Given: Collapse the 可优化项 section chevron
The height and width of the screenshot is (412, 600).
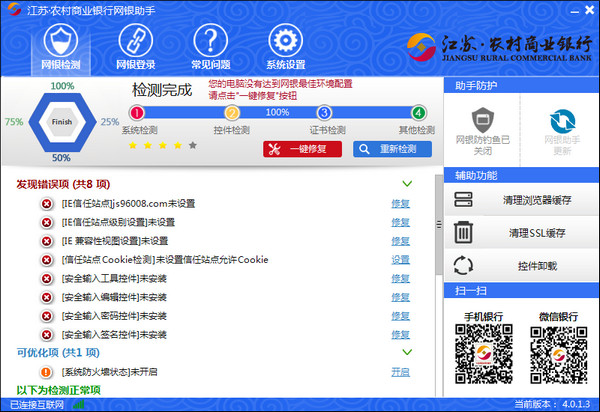Looking at the screenshot, I should pyautogui.click(x=407, y=352).
